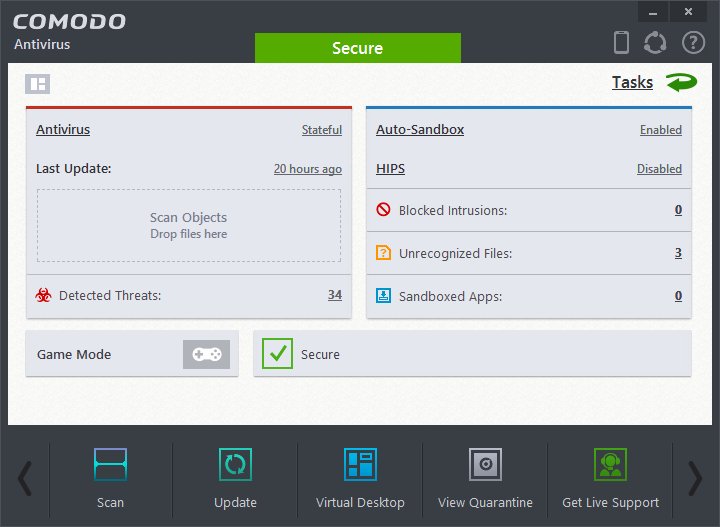This screenshot has height=527, width=720.
Task: Open the mobile device icon in header
Action: (621, 43)
